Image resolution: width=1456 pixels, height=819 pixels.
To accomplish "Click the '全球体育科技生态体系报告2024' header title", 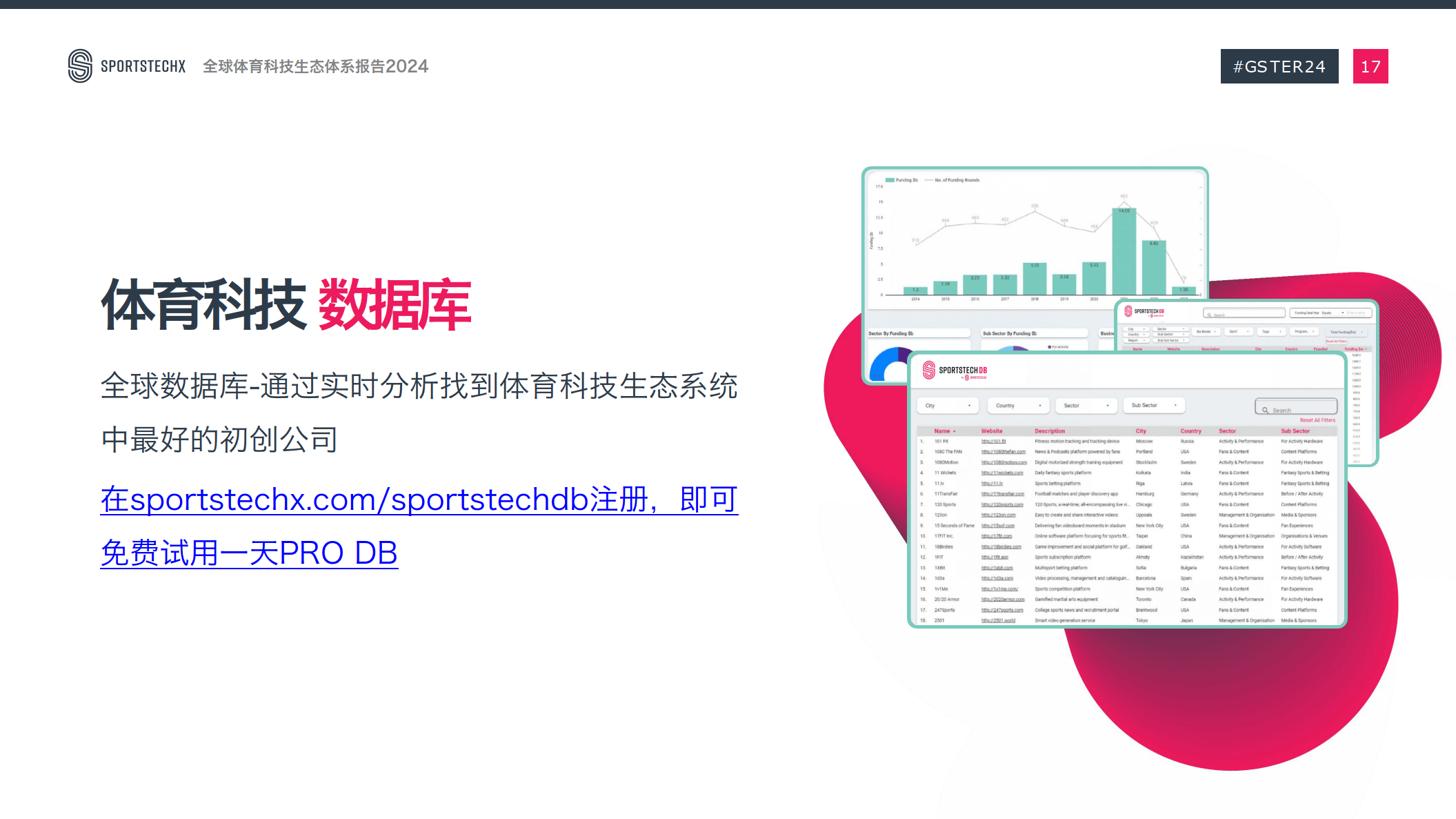I will pyautogui.click(x=315, y=66).
